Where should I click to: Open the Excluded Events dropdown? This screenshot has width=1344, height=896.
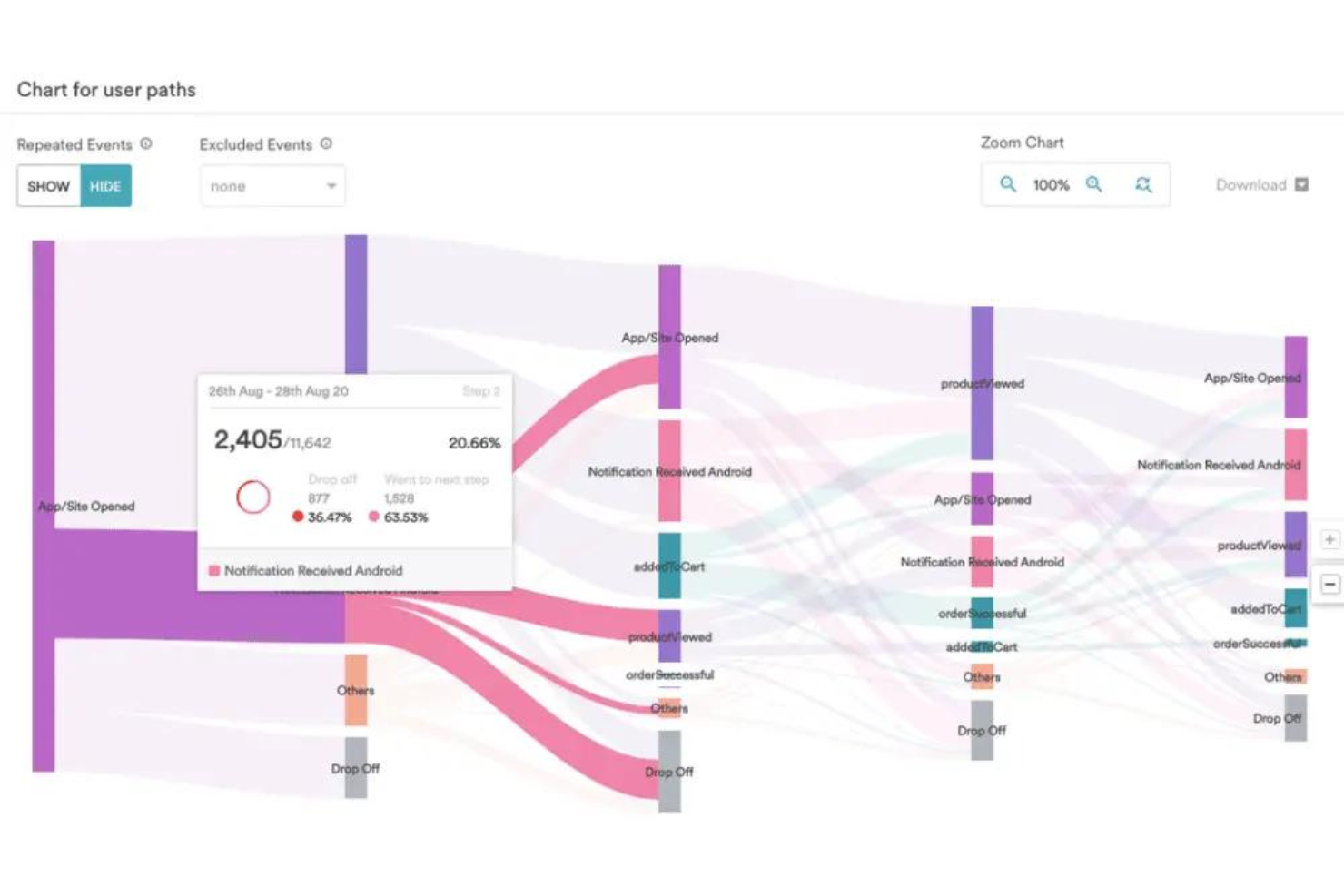point(272,185)
